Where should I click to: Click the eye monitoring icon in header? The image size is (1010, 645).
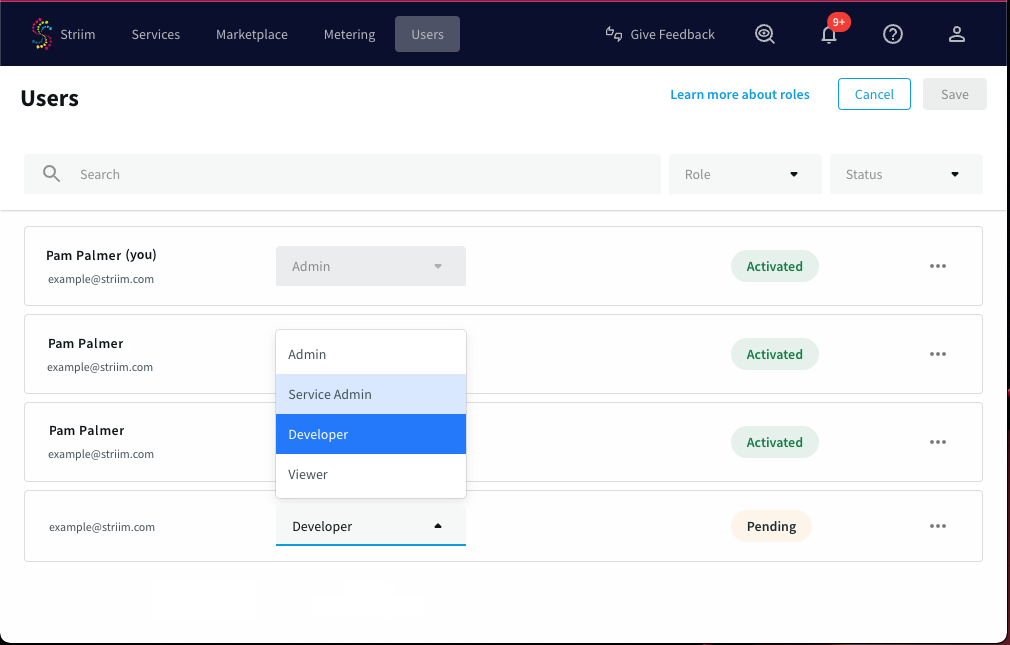coord(765,34)
